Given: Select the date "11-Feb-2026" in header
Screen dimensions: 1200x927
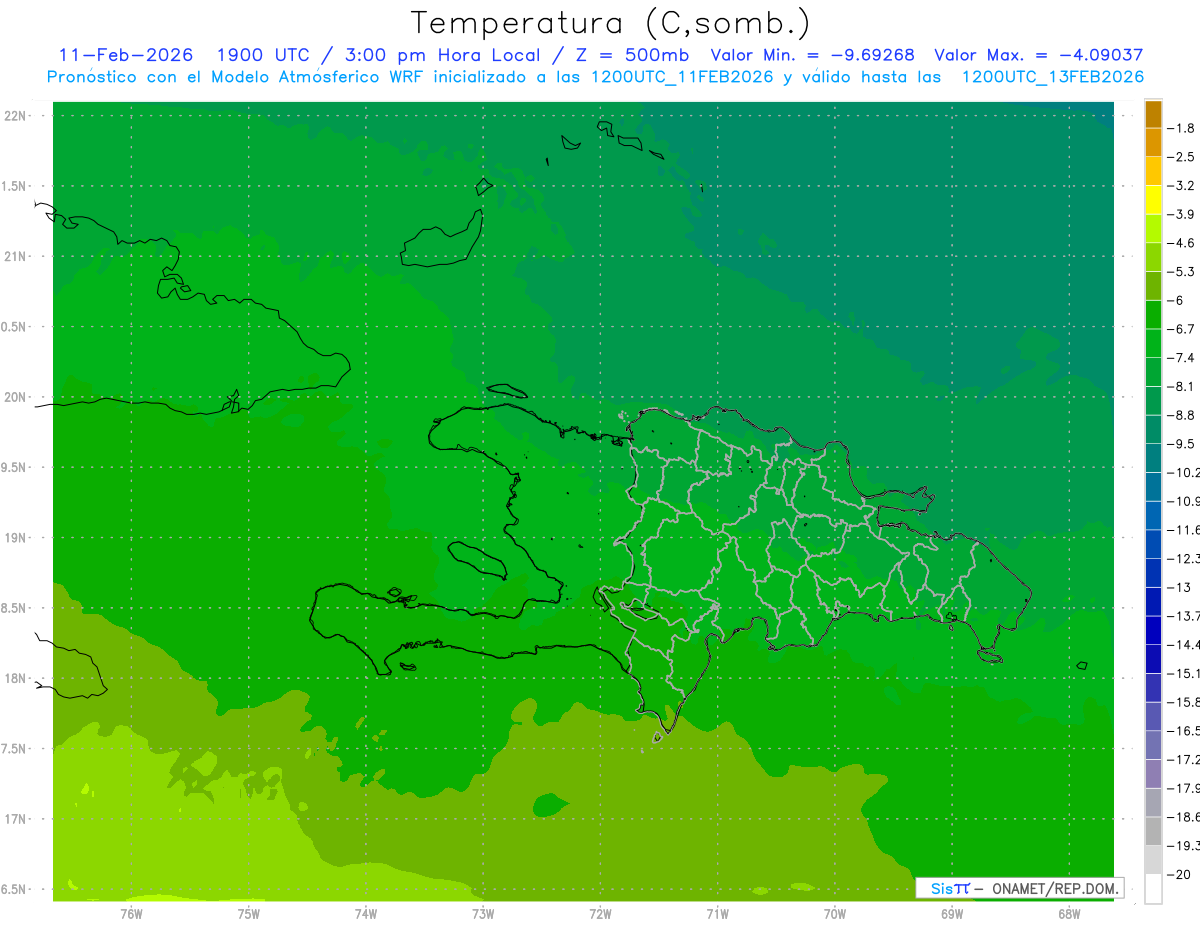Looking at the screenshot, I should [126, 55].
